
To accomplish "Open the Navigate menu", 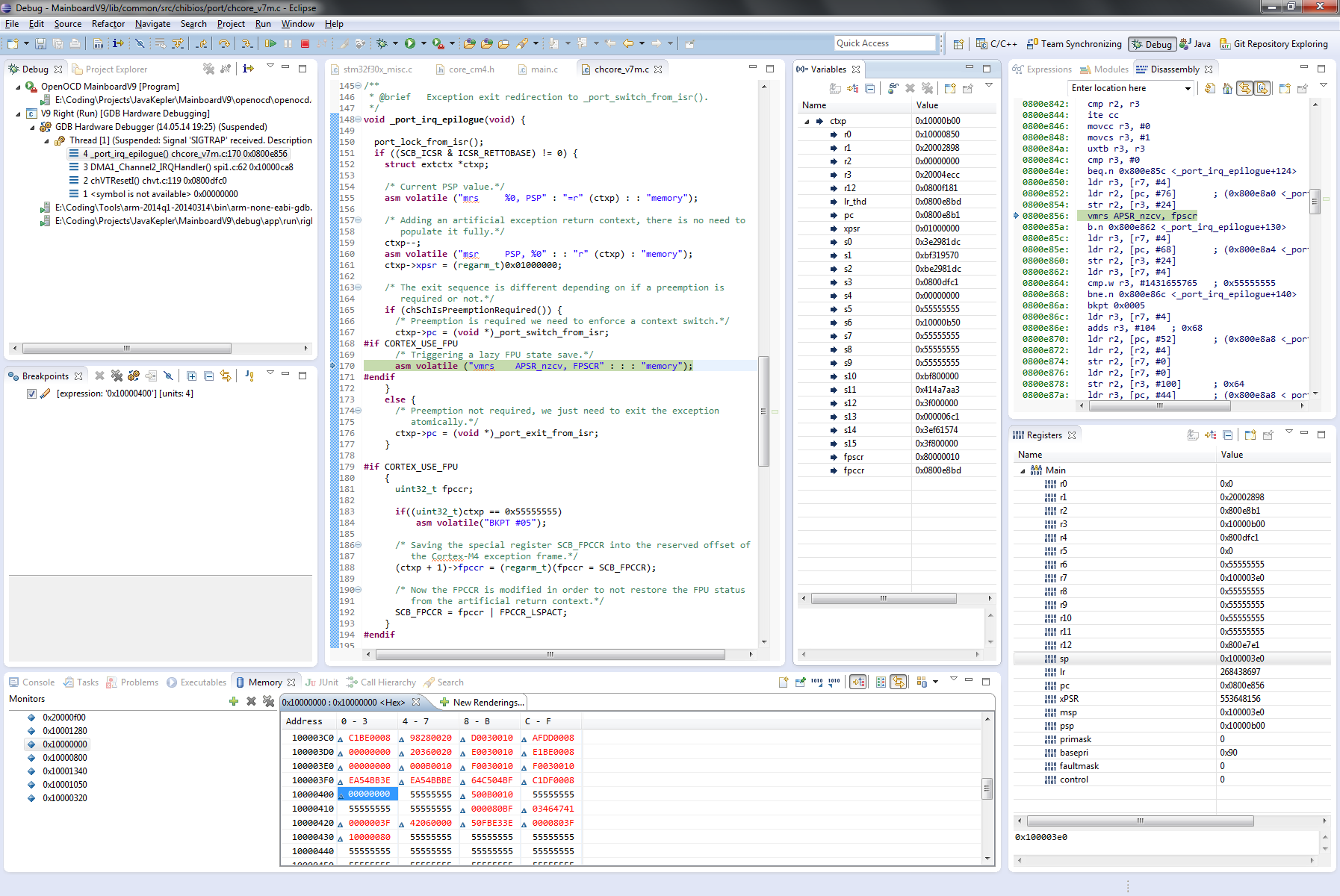I will (152, 24).
